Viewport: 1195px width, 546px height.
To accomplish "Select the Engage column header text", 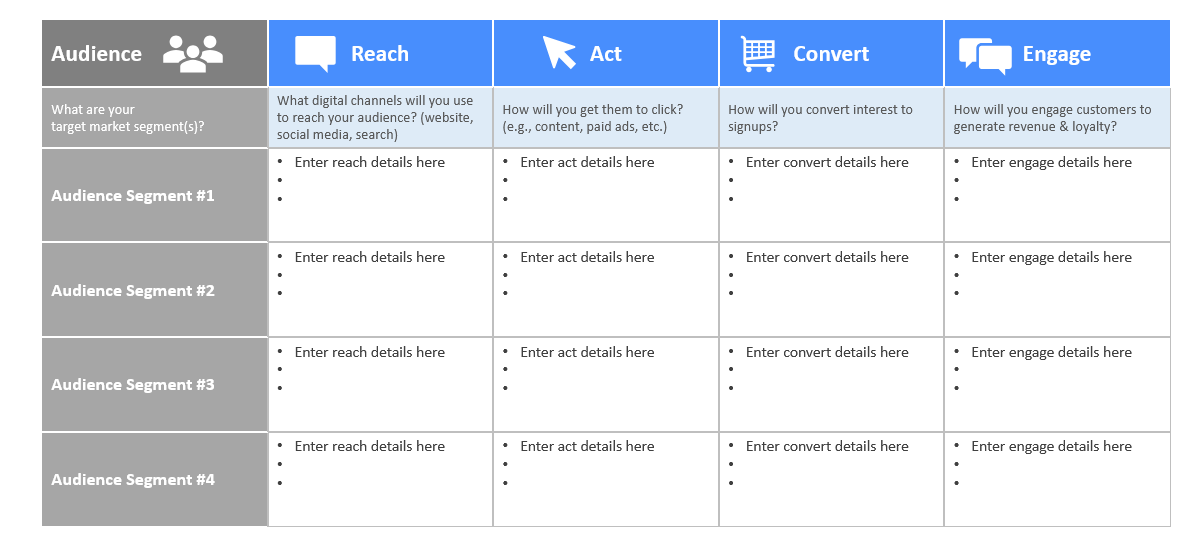I will pos(1056,55).
